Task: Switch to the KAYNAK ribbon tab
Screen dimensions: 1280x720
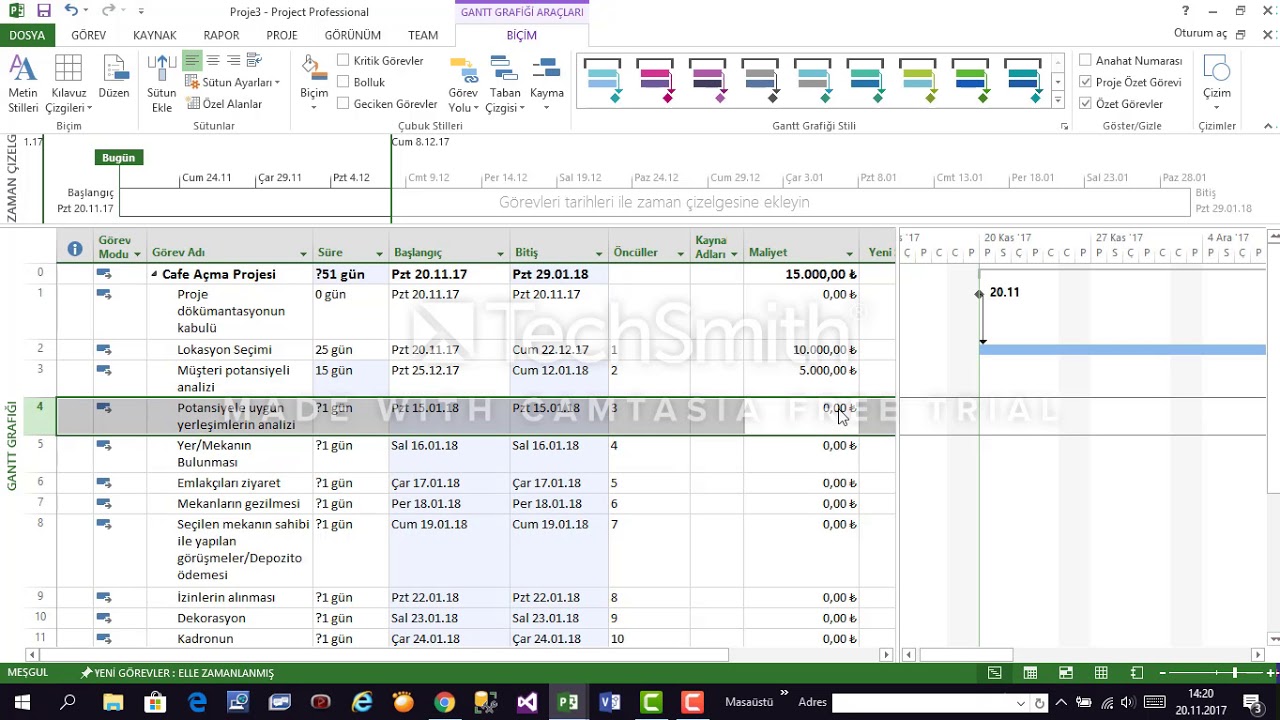Action: [x=155, y=35]
